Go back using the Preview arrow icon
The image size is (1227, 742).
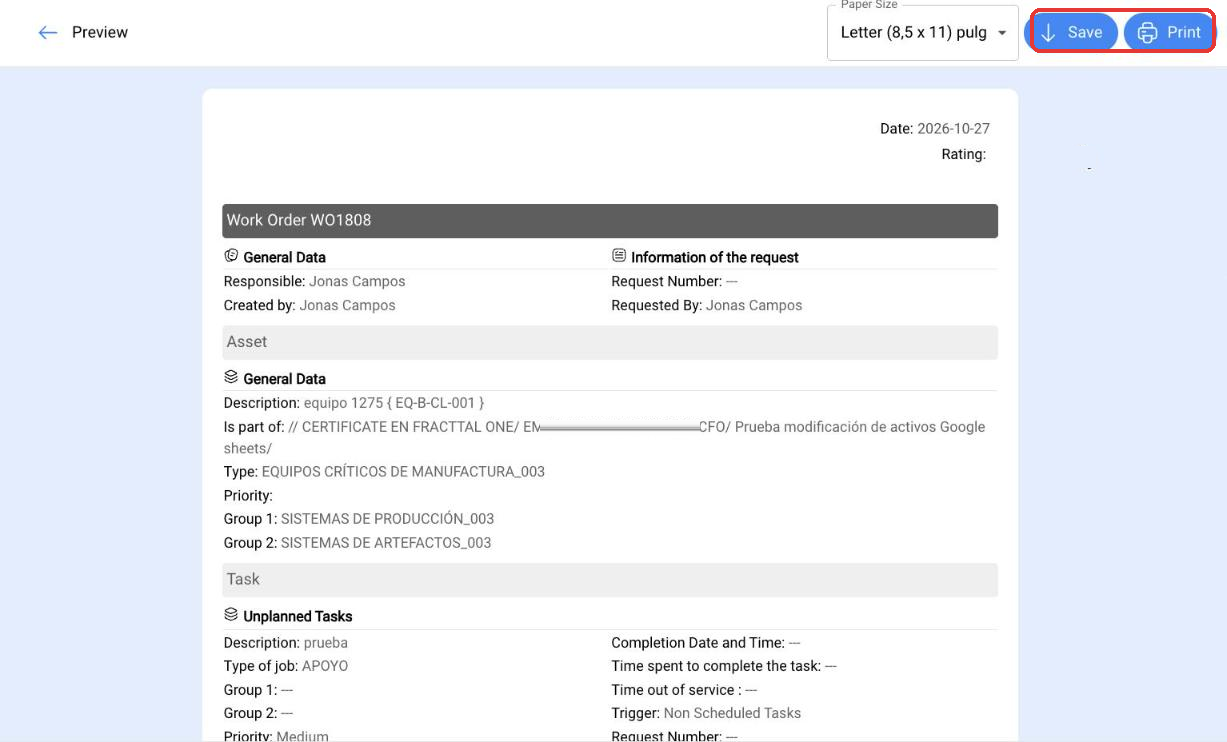click(47, 33)
